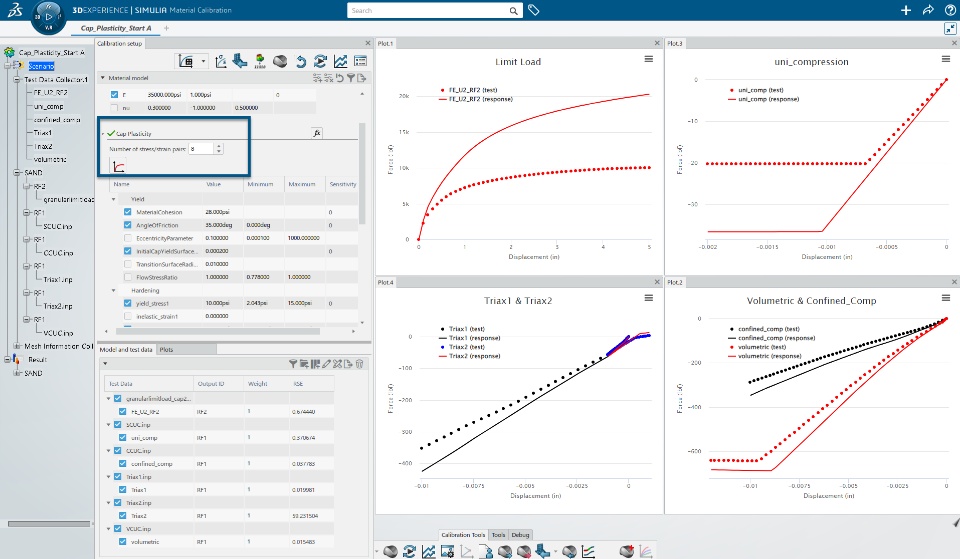The image size is (960, 559).
Task: Collapse the Triax1.inp test data group
Action: (x=109, y=476)
